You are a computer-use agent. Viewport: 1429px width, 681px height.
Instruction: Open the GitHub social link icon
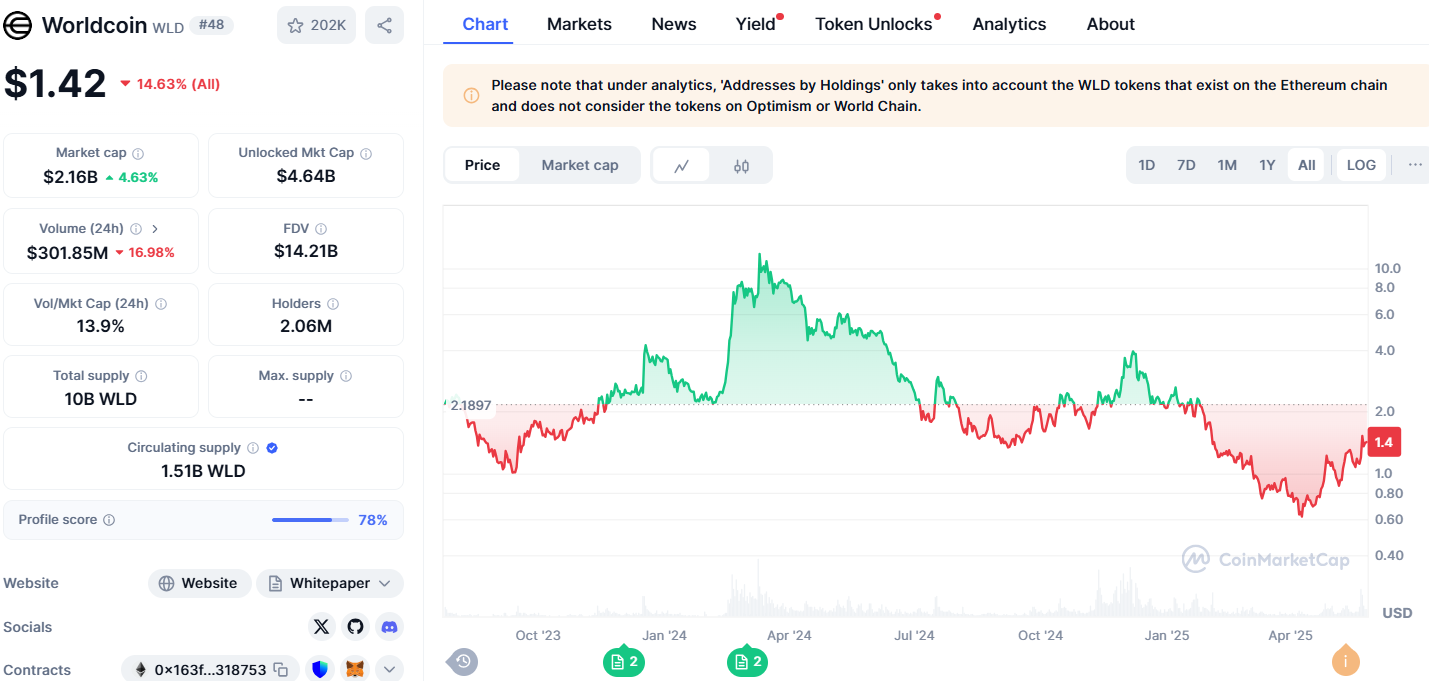[355, 627]
